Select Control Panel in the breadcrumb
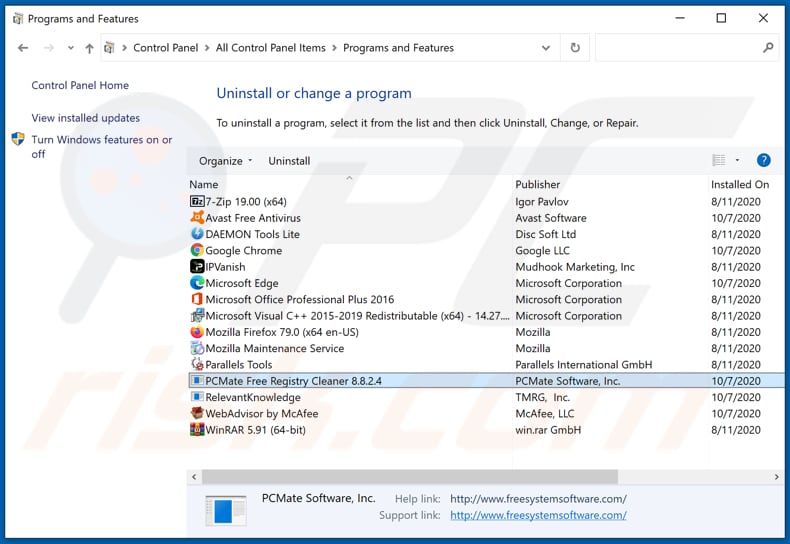The image size is (790, 544). pos(166,48)
